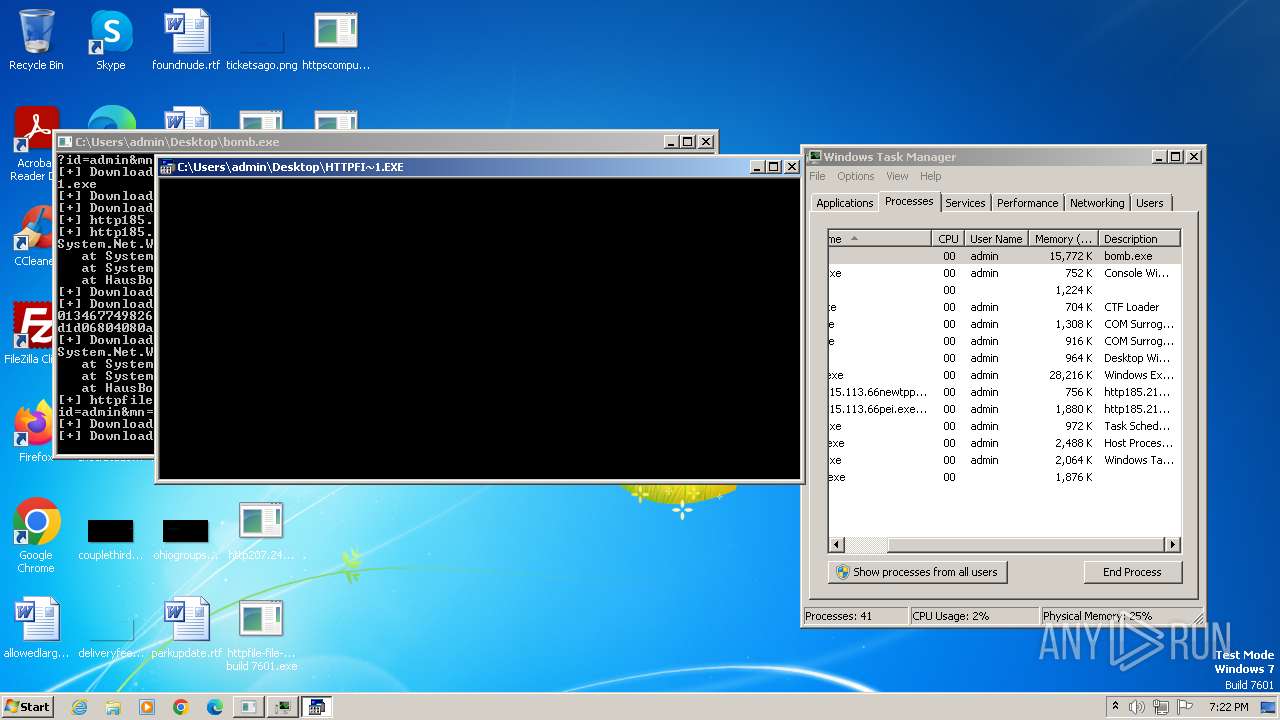Image resolution: width=1280 pixels, height=720 pixels.
Task: Open the View menu in Task Manager
Action: point(897,176)
